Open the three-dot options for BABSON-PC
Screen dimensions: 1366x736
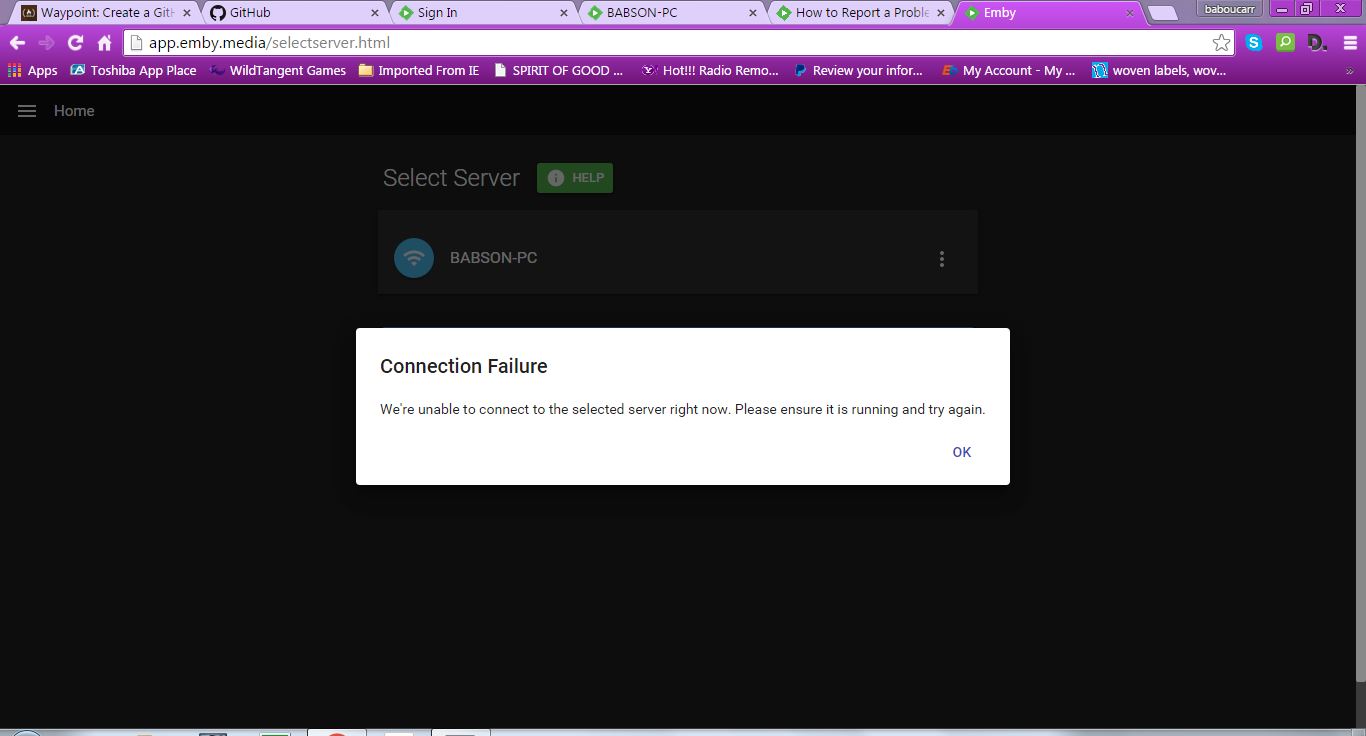(941, 259)
